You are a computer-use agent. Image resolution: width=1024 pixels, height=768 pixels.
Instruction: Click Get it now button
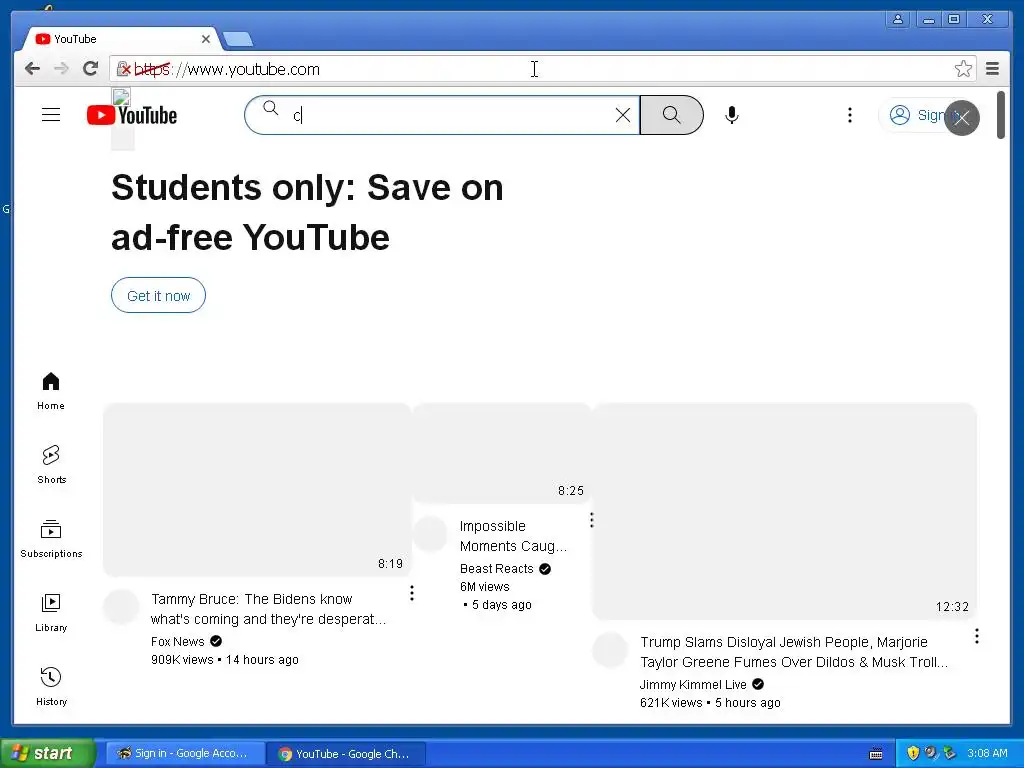159,296
